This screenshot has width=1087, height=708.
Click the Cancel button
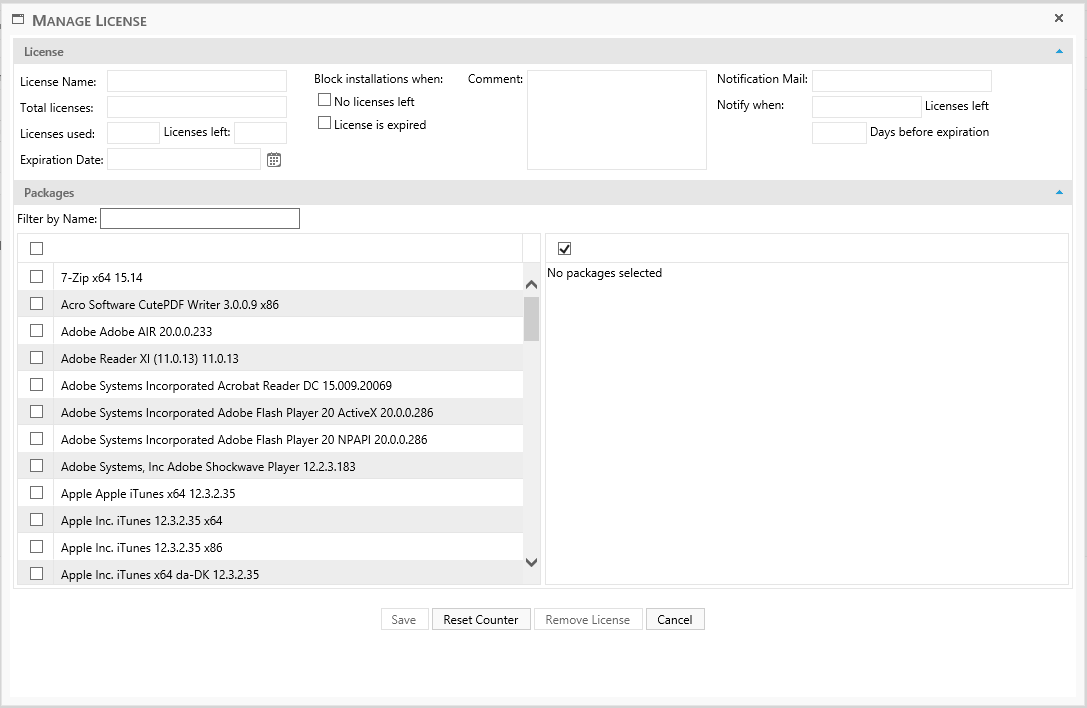[675, 619]
